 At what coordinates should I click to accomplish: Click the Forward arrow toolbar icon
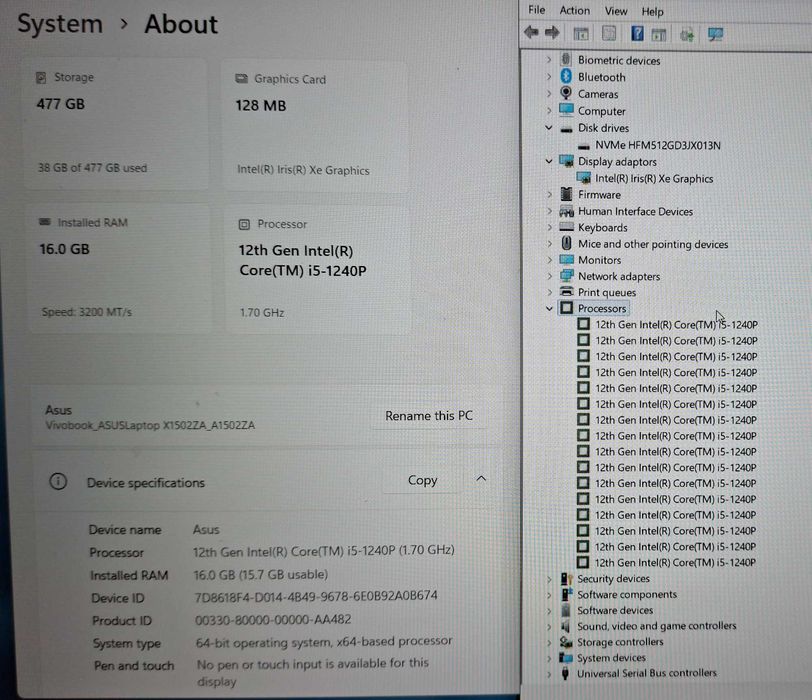(552, 33)
